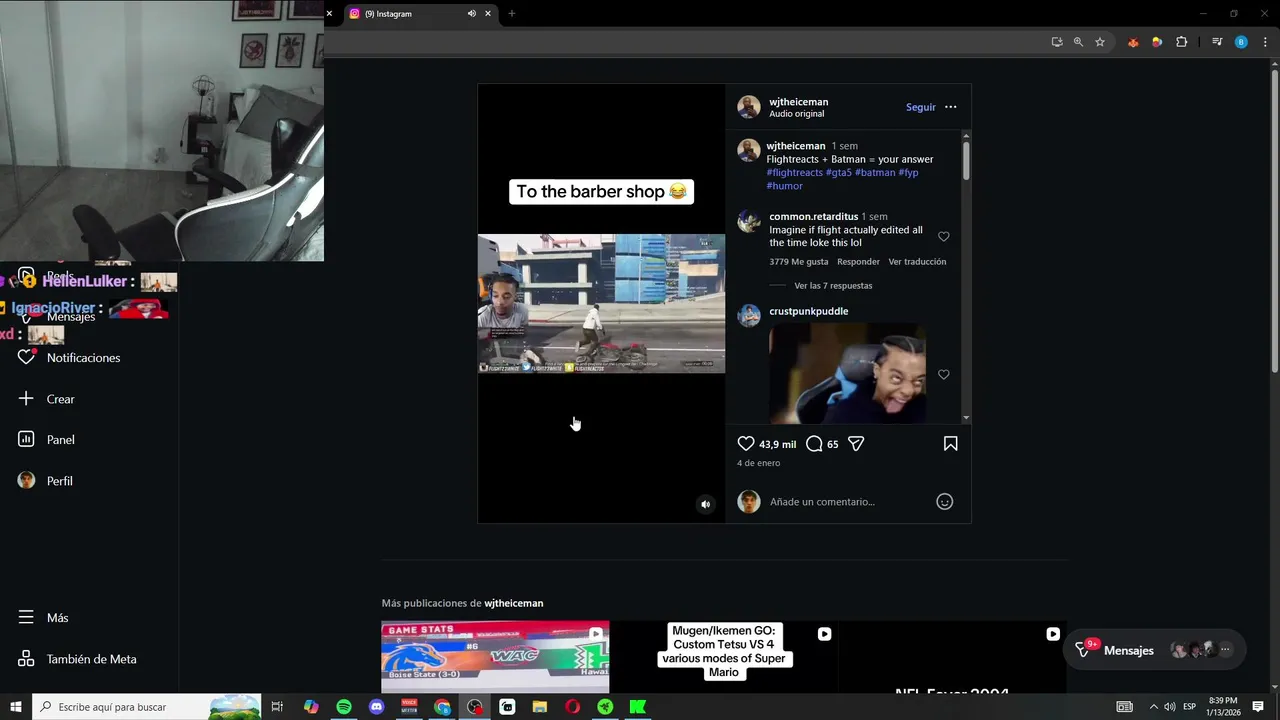The width and height of the screenshot is (1280, 720).
Task: Open the taskbar clock showing 8:39 PM
Action: click(1223, 707)
